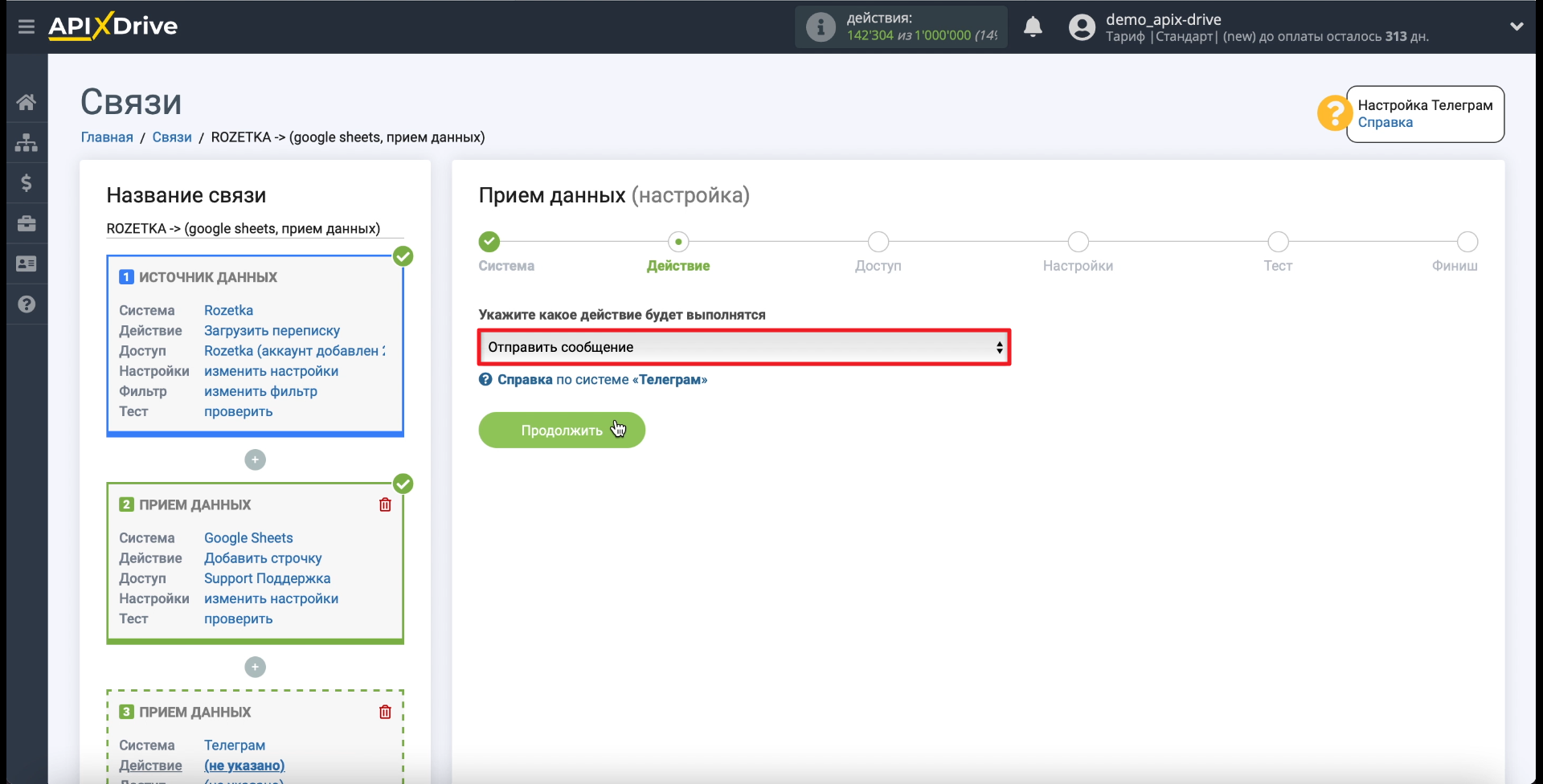Delete the Telegram receive block
The image size is (1543, 784).
(x=385, y=712)
